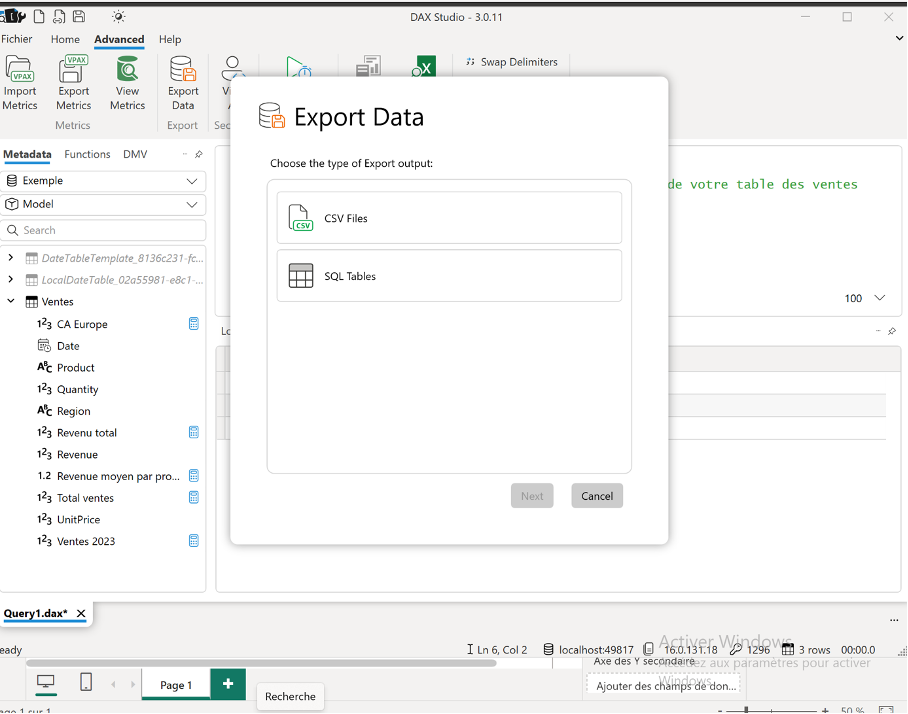Click the save icon in title bar
Image resolution: width=908 pixels, height=714 pixels.
pos(79,16)
